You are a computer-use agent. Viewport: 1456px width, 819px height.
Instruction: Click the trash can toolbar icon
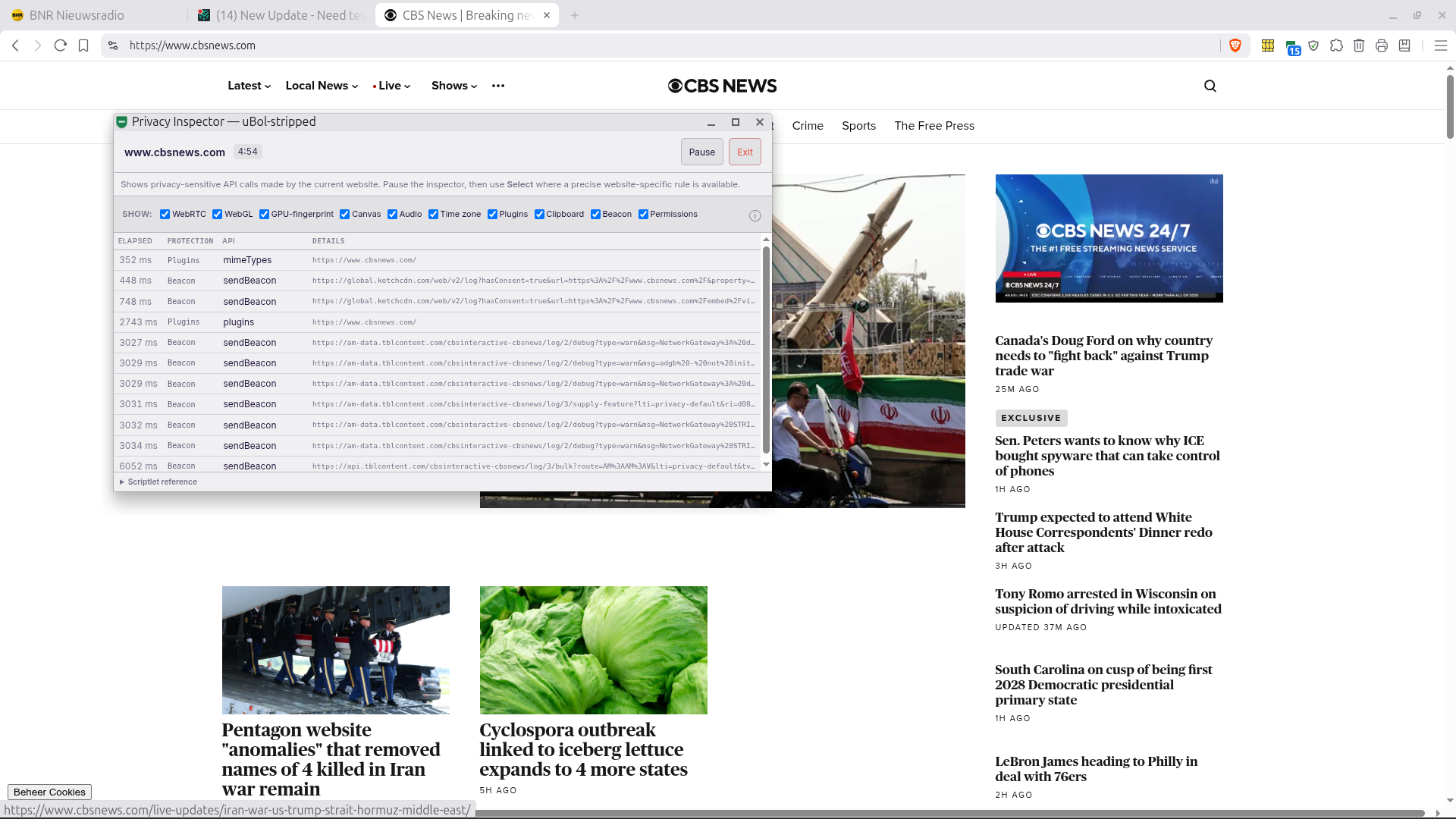coord(1359,45)
